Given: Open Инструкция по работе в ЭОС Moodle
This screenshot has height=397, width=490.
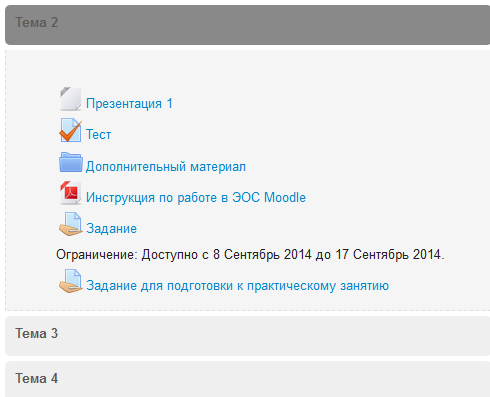Looking at the screenshot, I should [196, 197].
